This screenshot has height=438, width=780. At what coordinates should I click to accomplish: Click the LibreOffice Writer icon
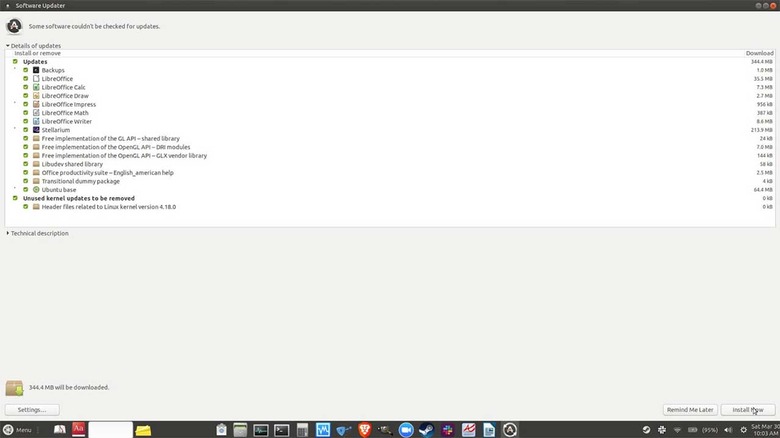pyautogui.click(x=36, y=121)
